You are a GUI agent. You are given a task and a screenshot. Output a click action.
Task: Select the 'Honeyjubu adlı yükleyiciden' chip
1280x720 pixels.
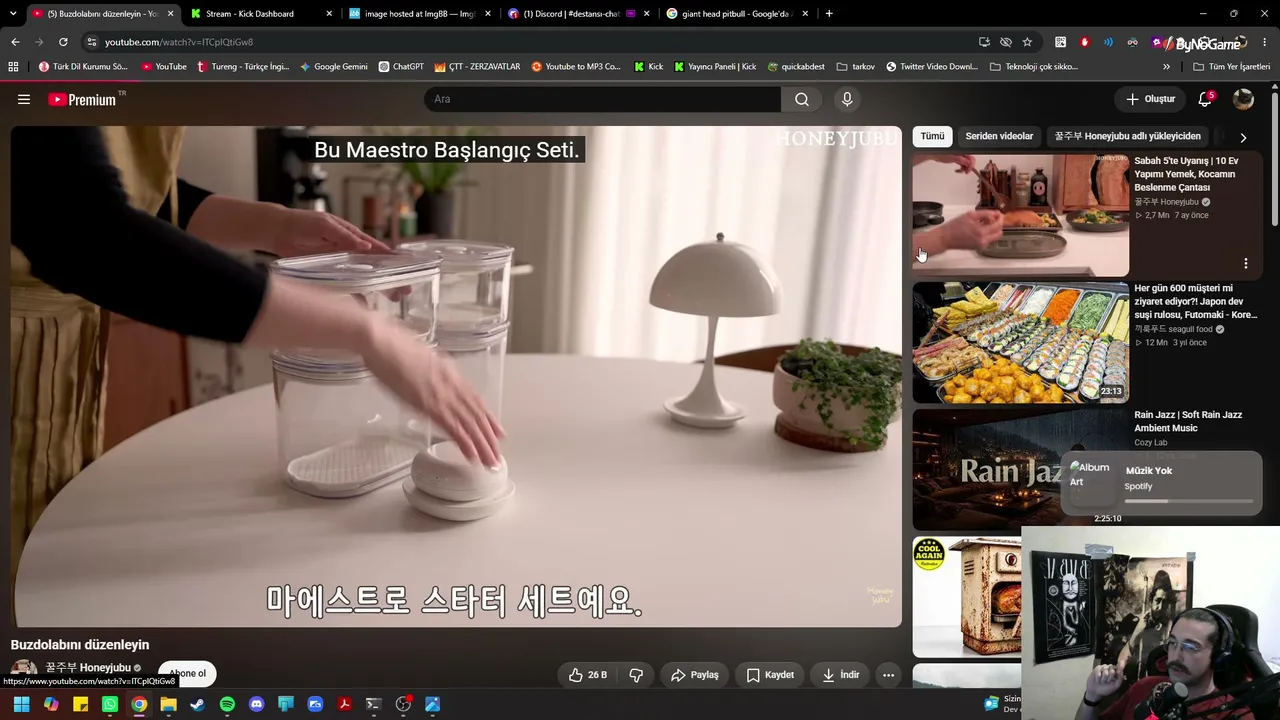coord(1128,136)
